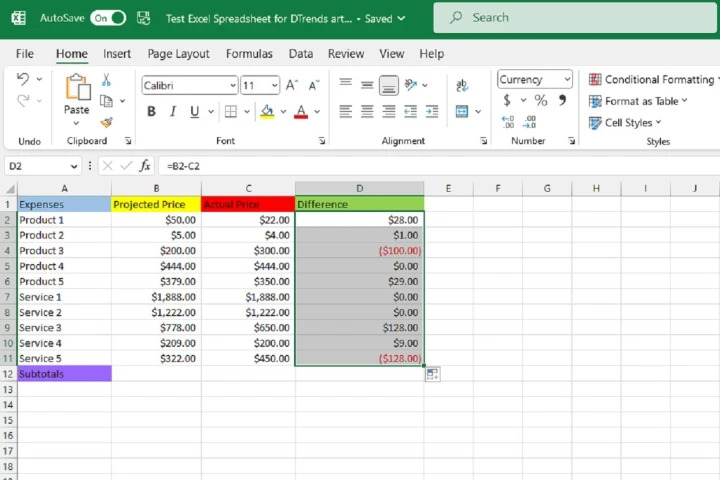Apply percent style to selection

[541, 101]
